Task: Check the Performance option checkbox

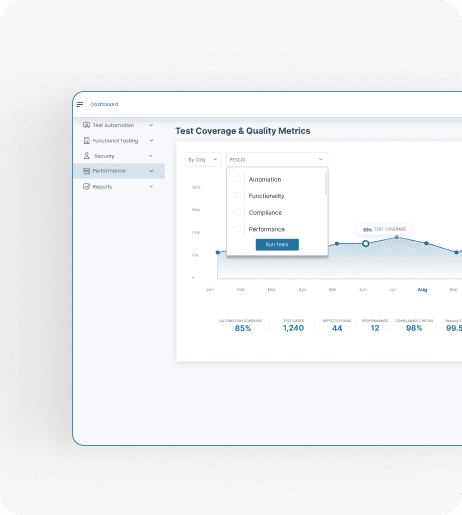Action: pos(237,229)
